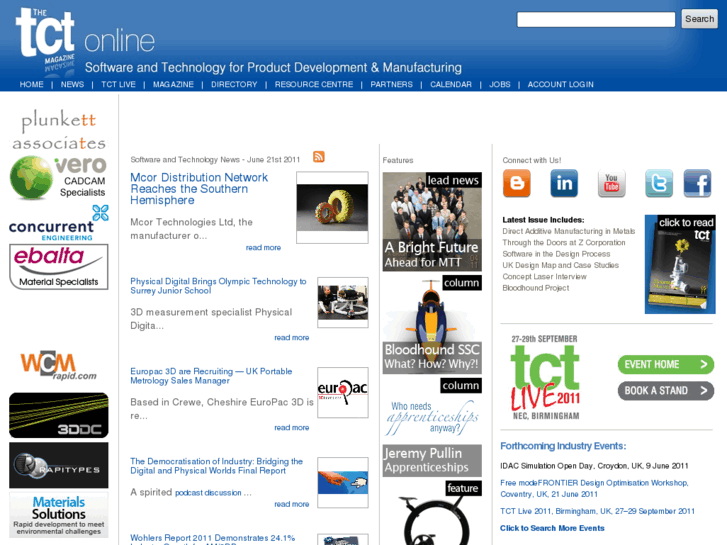The width and height of the screenshot is (727, 545).
Task: Open the YouTube social icon
Action: (x=612, y=183)
